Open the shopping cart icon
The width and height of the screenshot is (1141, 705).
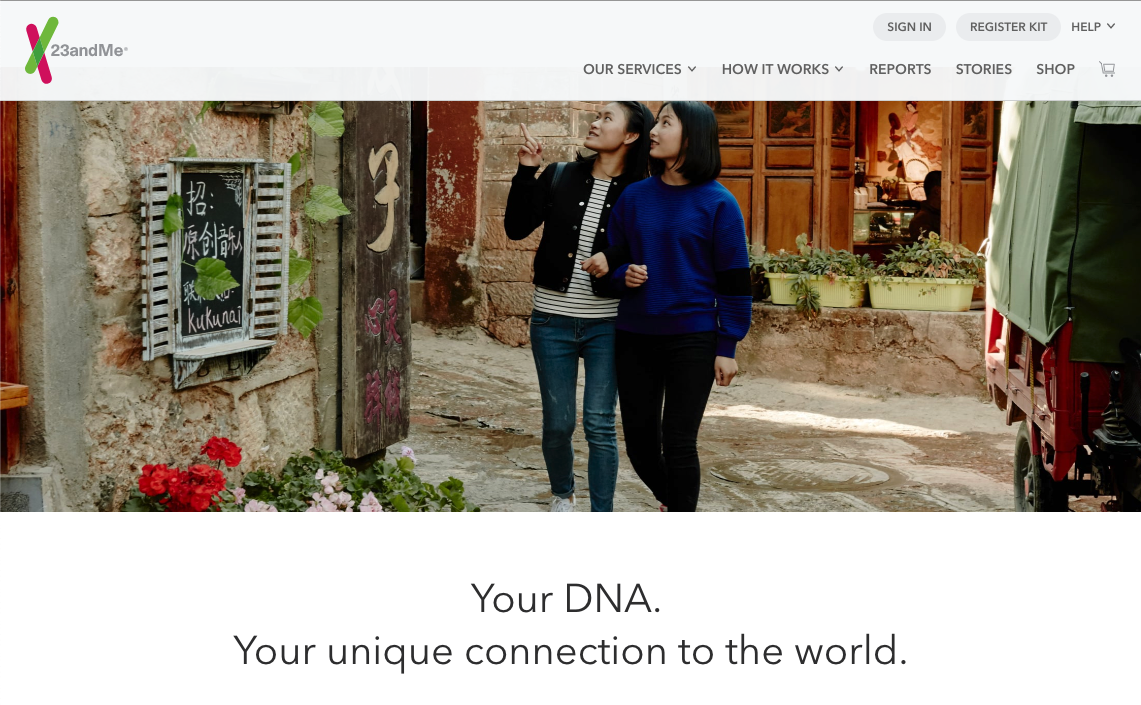point(1107,69)
